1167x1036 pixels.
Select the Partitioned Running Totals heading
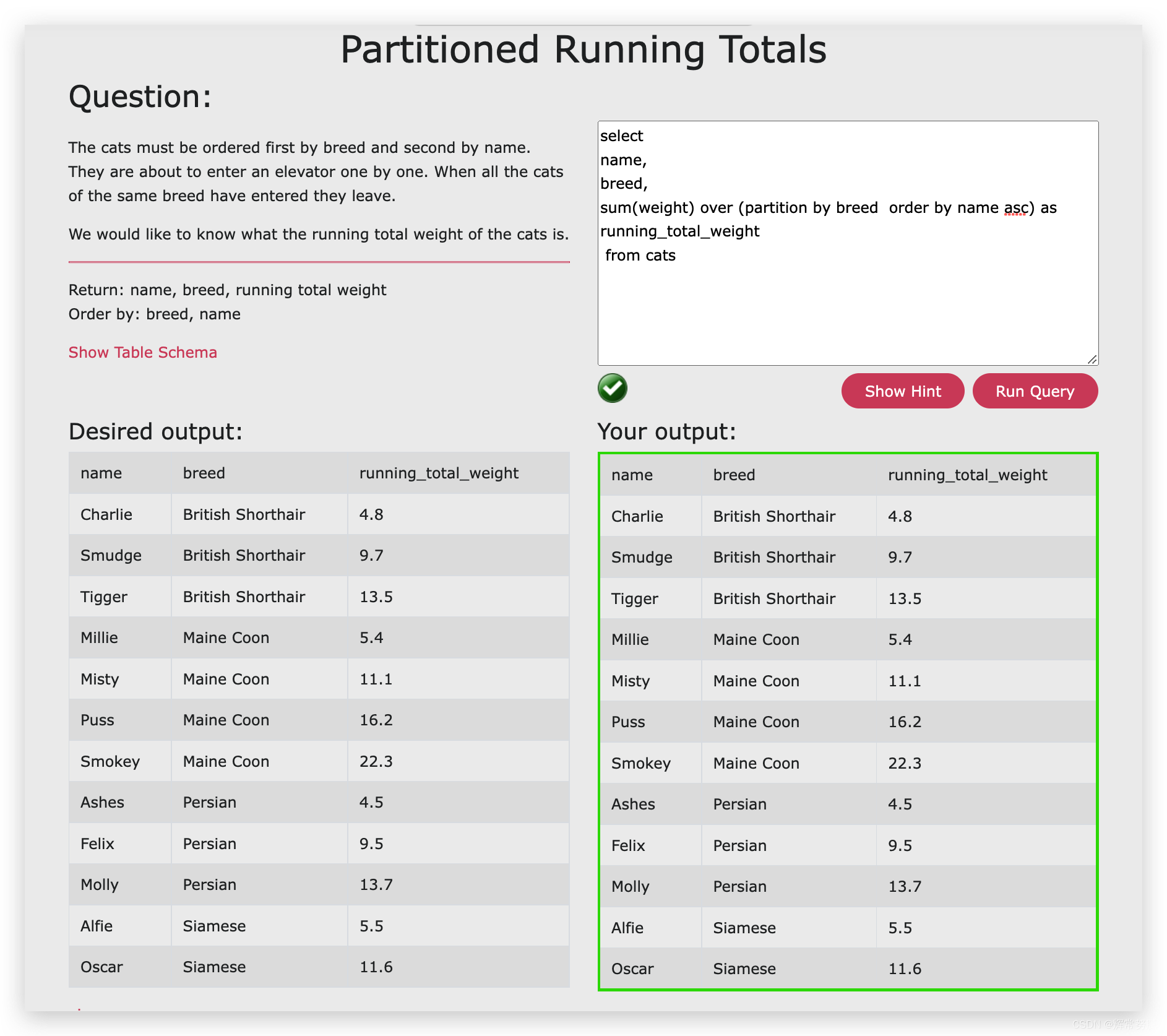coord(583,50)
